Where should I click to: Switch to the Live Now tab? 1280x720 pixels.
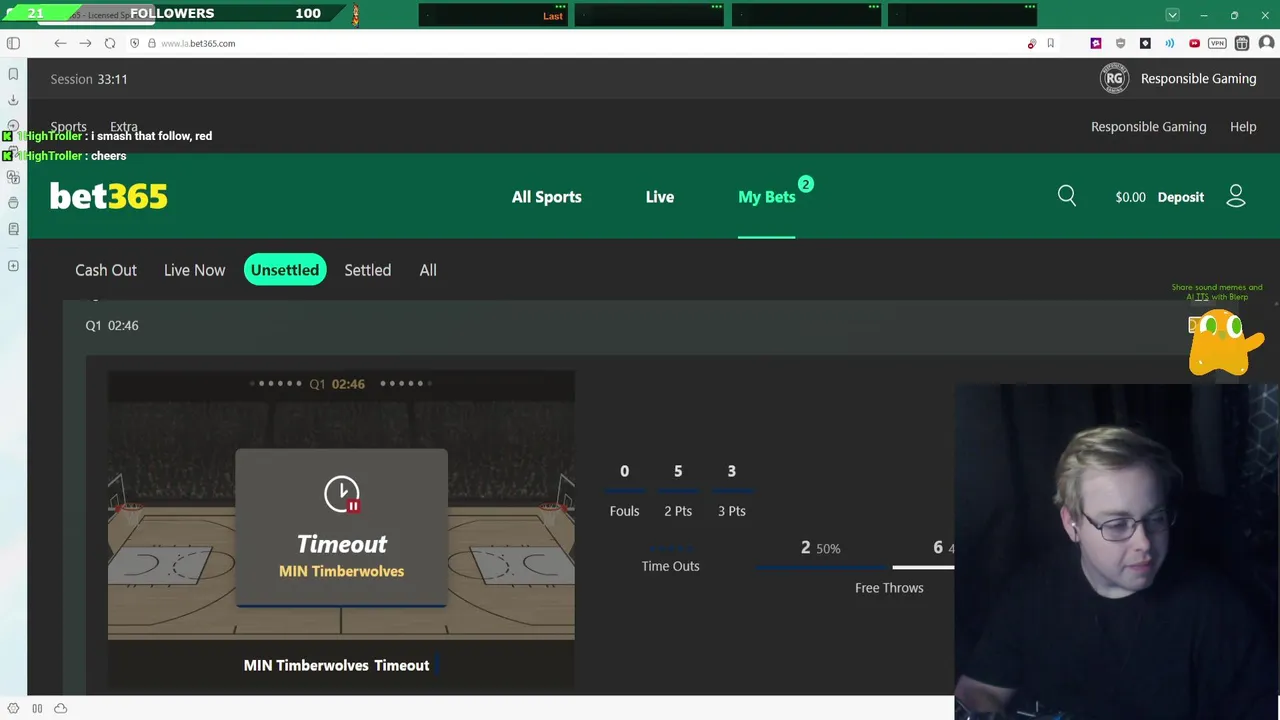point(194,270)
